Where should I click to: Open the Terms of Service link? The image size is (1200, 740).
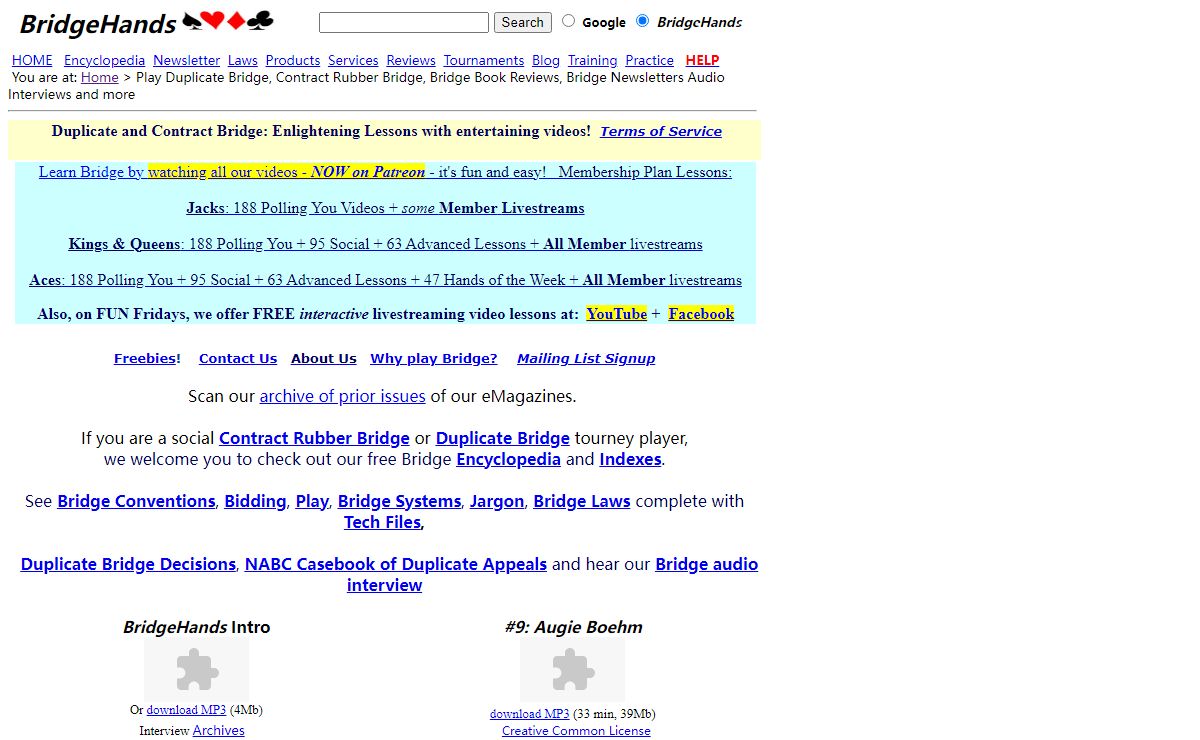point(660,131)
